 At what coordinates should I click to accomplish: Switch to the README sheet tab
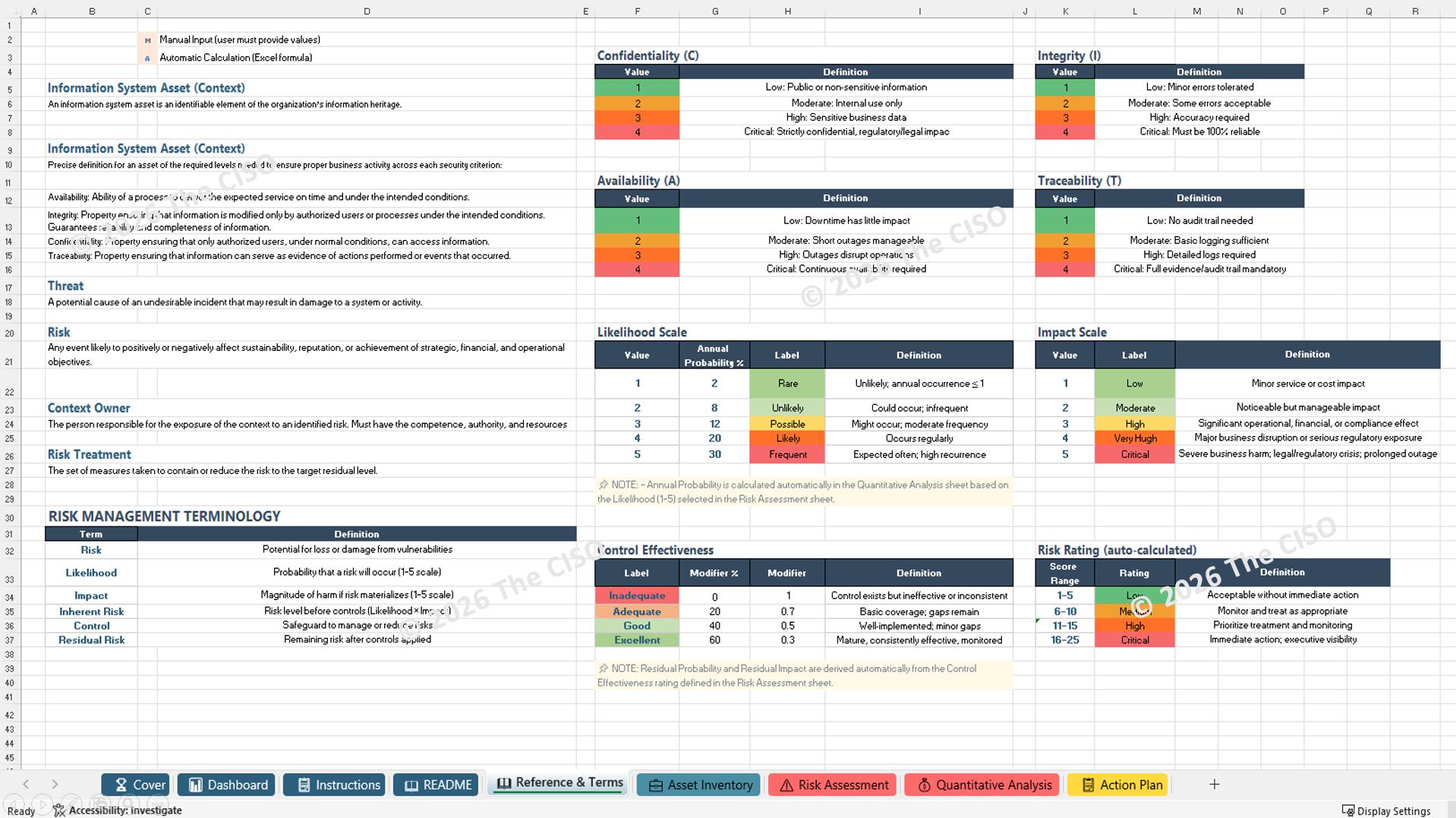coord(436,785)
